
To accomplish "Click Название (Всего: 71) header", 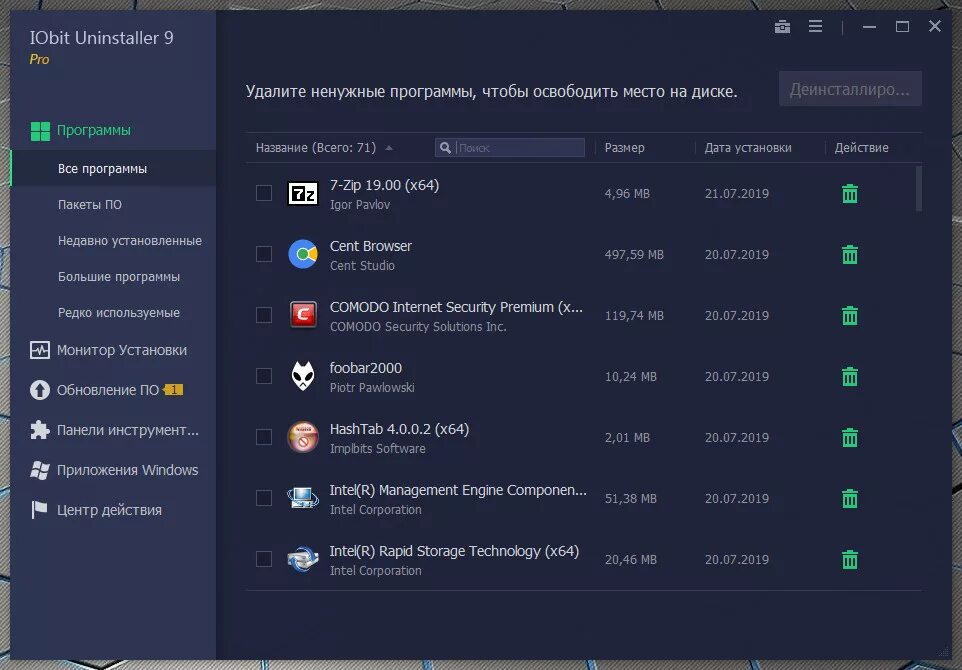I will click(x=315, y=148).
